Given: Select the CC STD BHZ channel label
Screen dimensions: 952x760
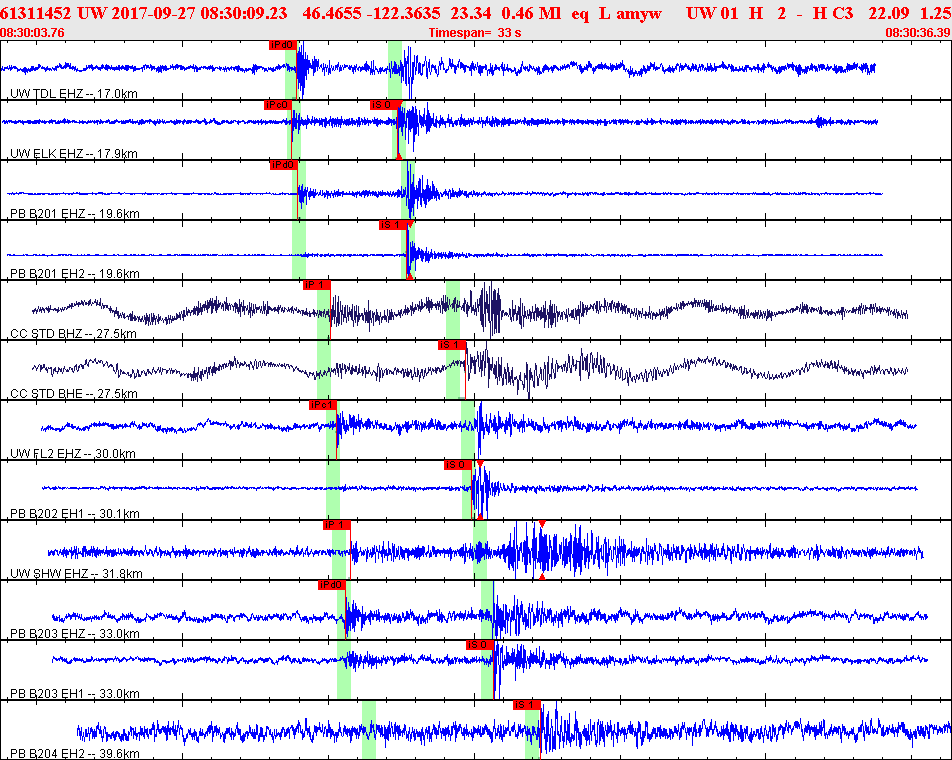Looking at the screenshot, I should pyautogui.click(x=73, y=333).
